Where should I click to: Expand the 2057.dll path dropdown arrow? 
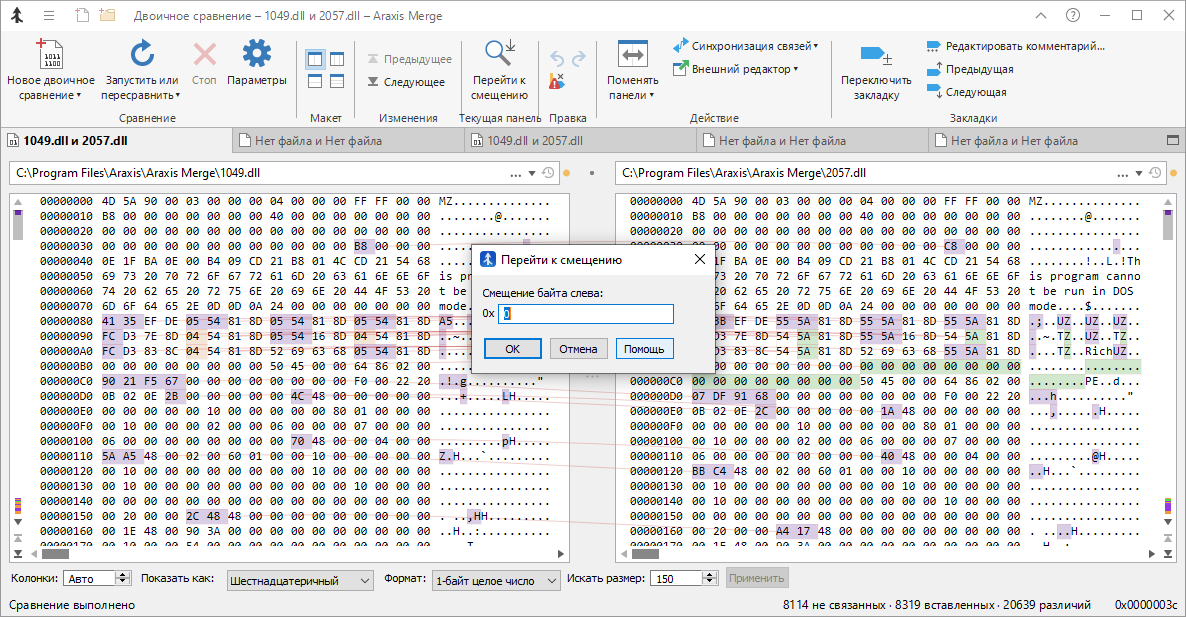point(1138,174)
